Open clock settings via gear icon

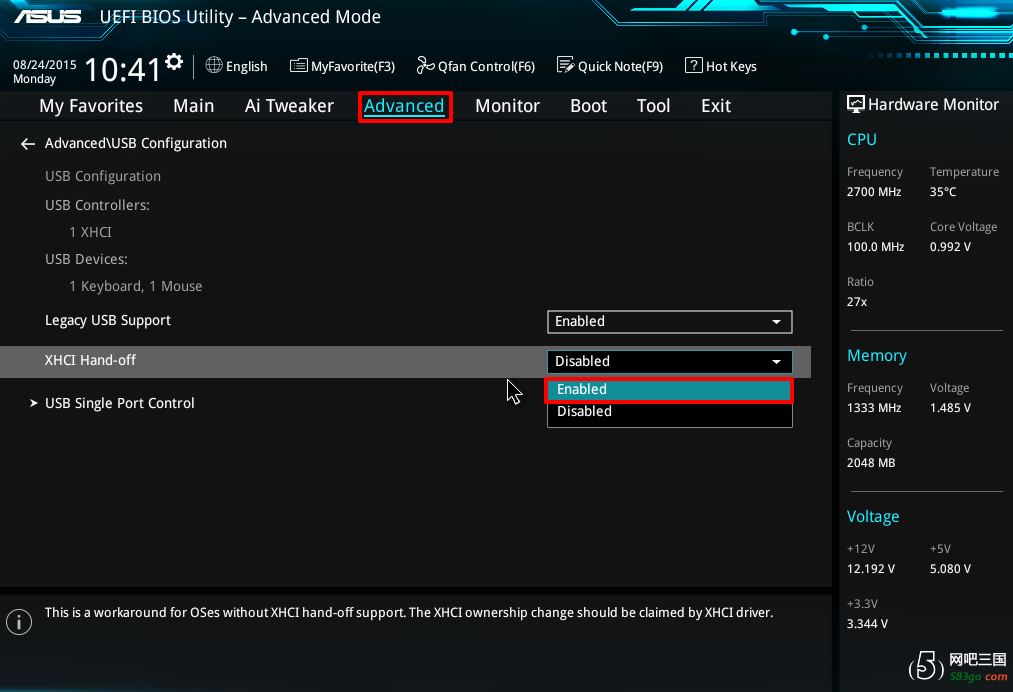coord(174,62)
